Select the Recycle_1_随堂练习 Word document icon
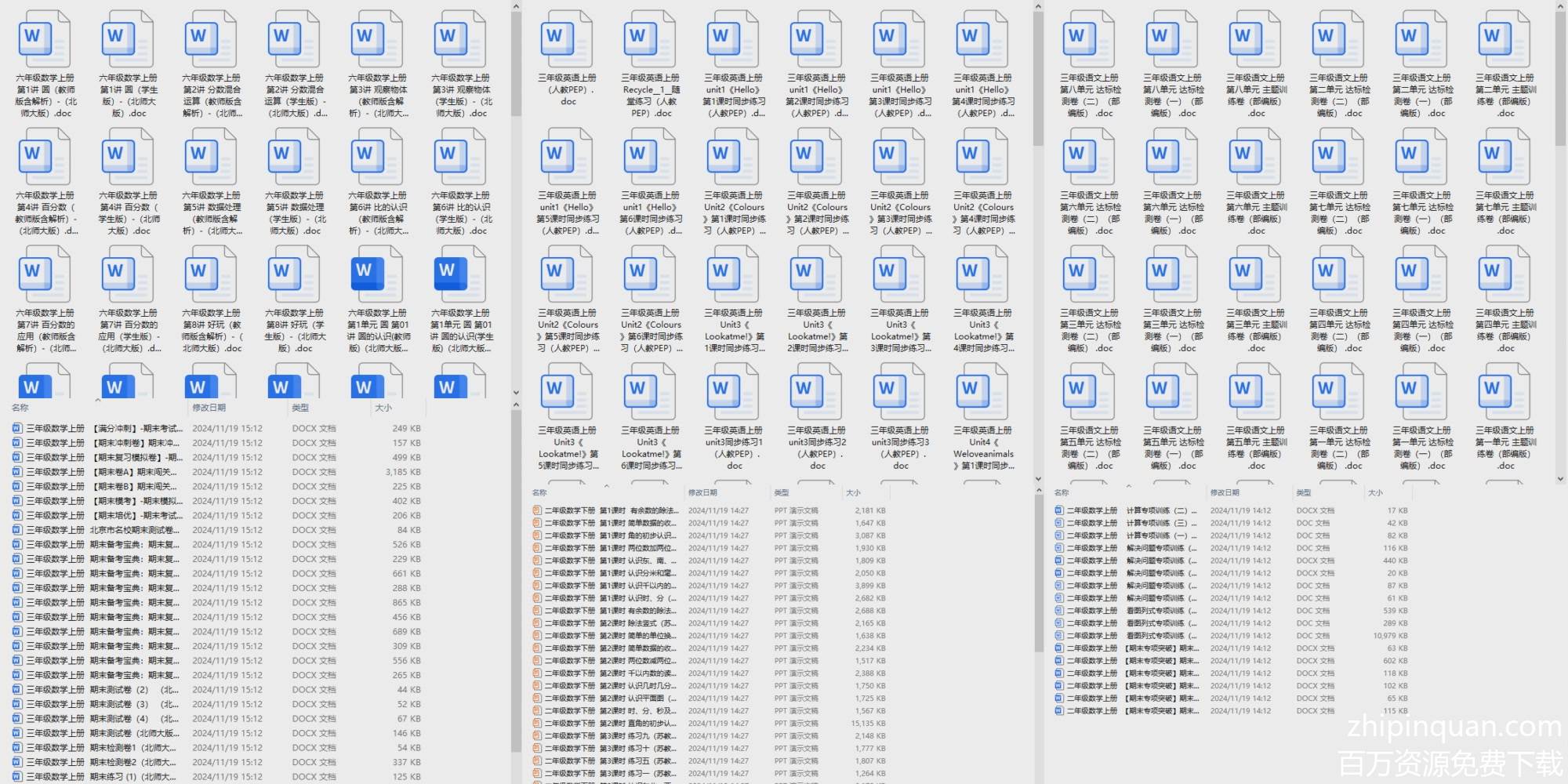This screenshot has height=784, width=1568. tap(650, 39)
